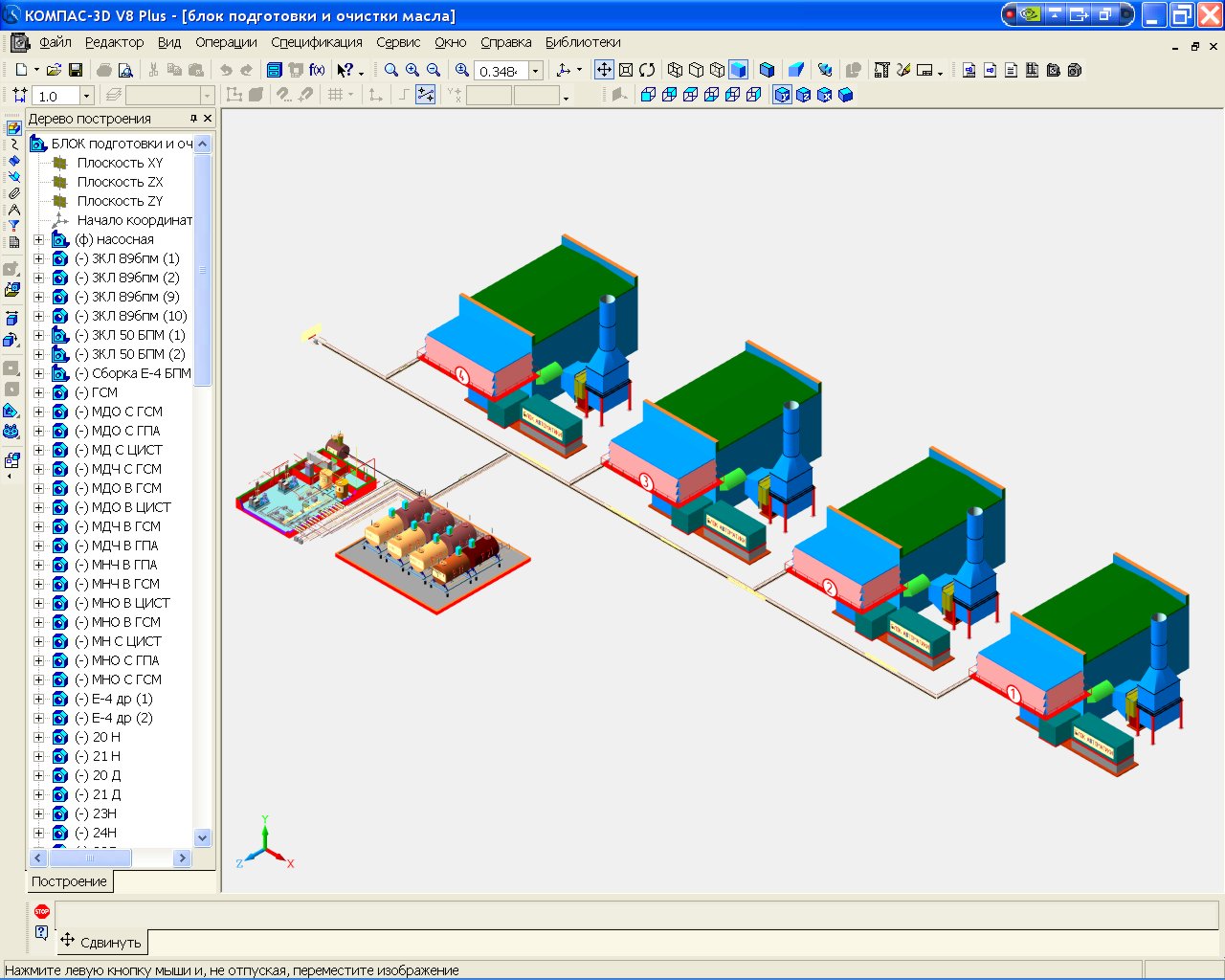Click the Print preview icon

click(125, 70)
